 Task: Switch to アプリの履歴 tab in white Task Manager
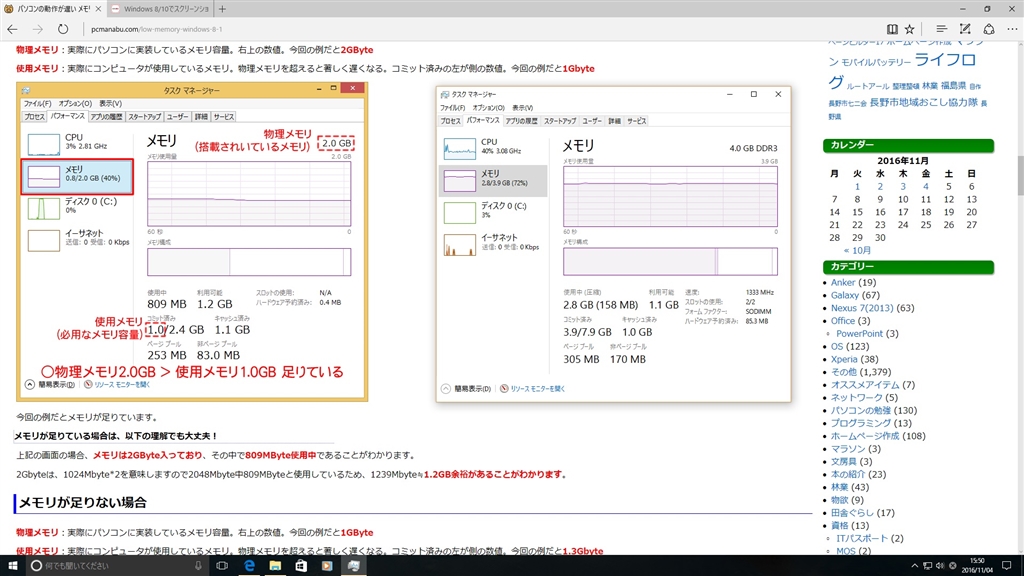tap(521, 121)
